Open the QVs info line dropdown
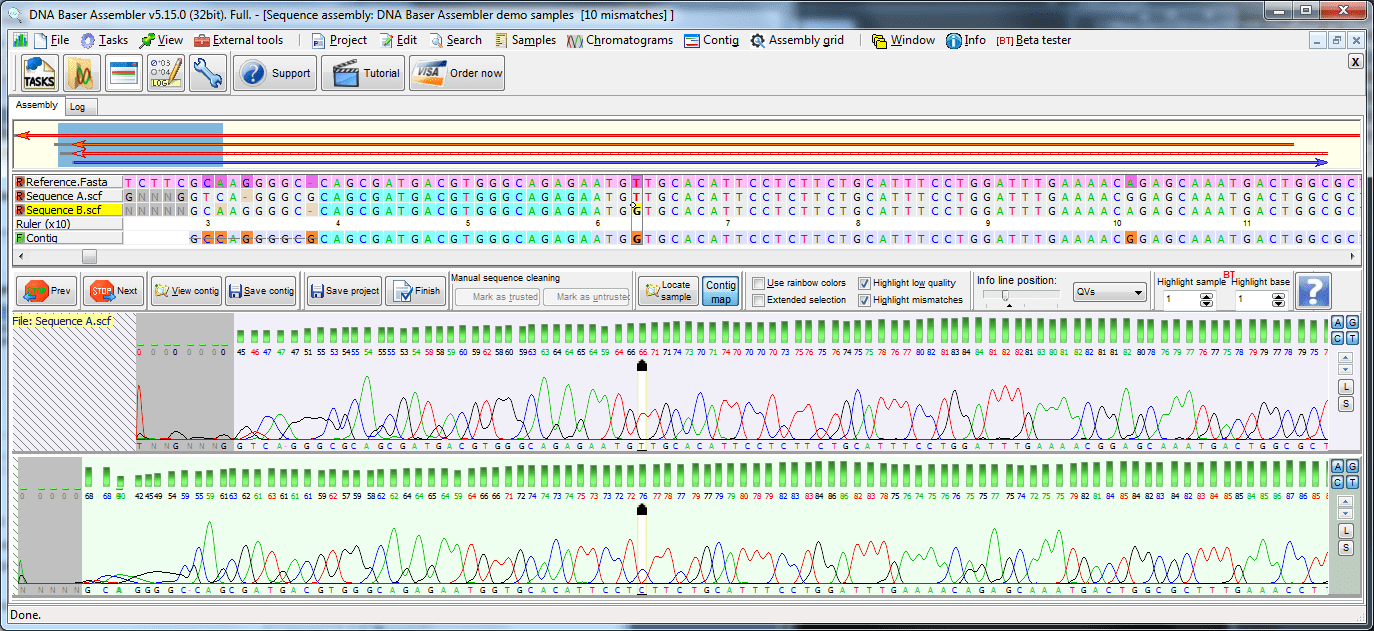This screenshot has height=631, width=1374. [x=1110, y=292]
